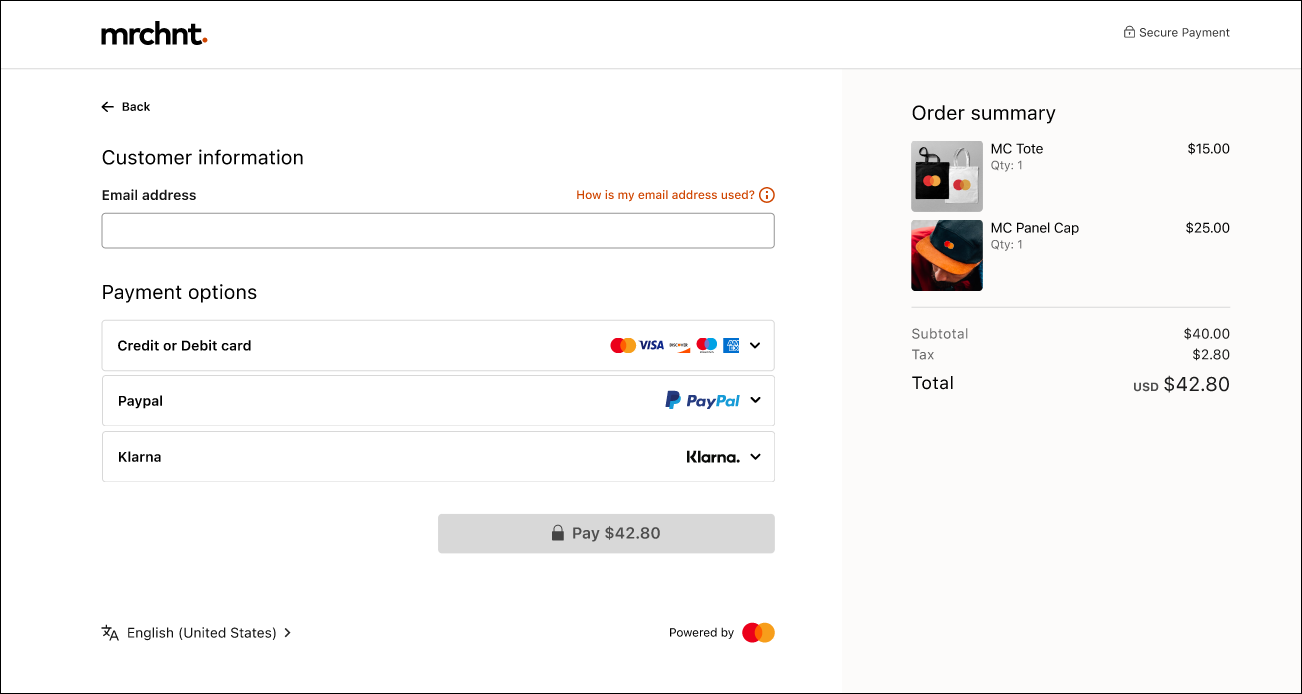Click the Discover card logo

tap(679, 346)
